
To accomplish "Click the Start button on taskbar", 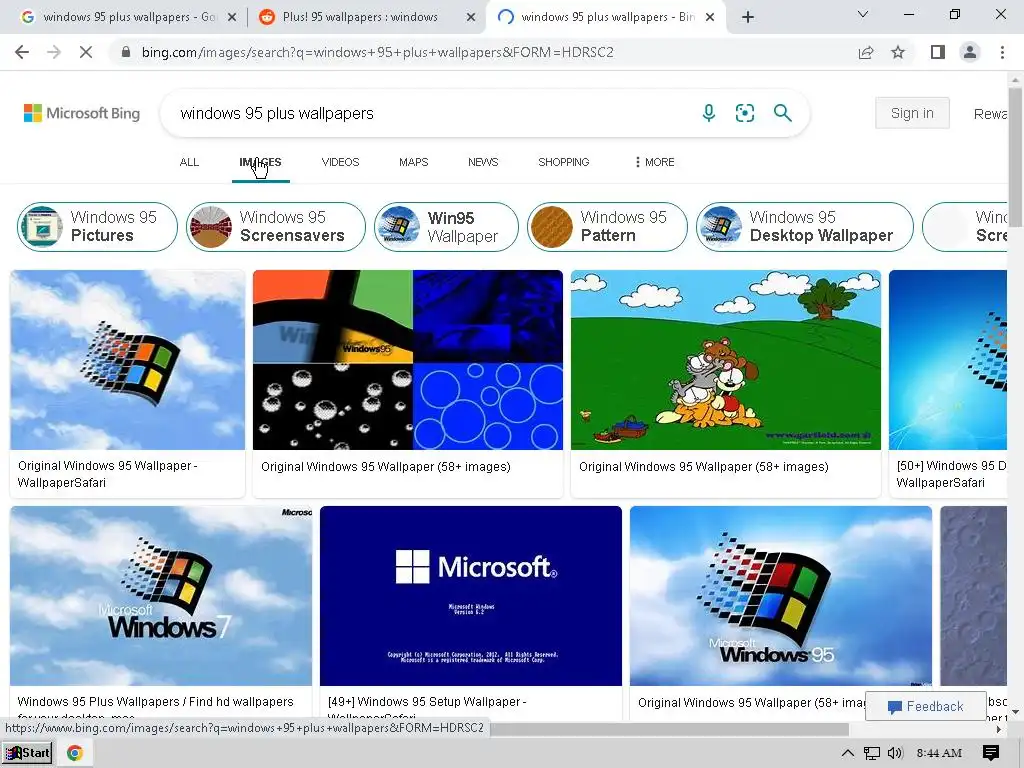I will [x=27, y=753].
